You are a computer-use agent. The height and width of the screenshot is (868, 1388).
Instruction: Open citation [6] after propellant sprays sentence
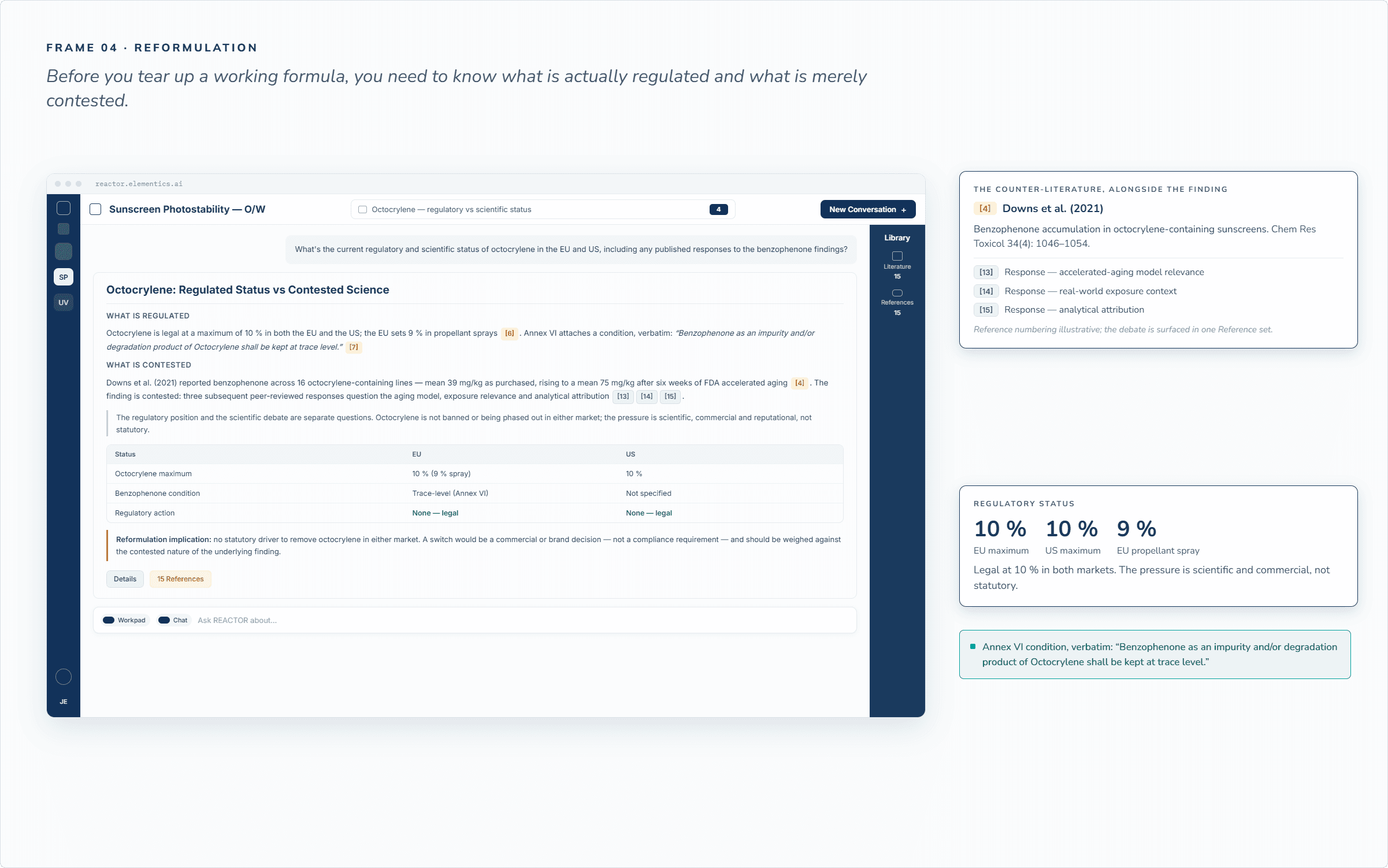[x=510, y=333]
